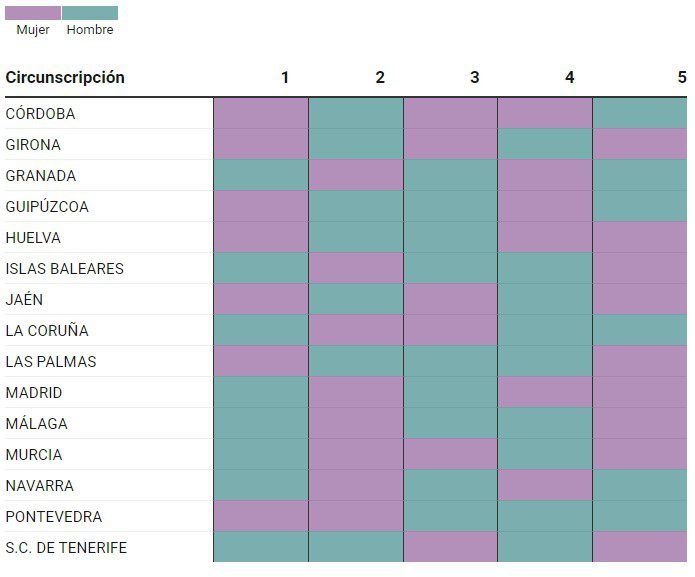
Task: Click the MÁLAGA row label
Action: (x=36, y=424)
